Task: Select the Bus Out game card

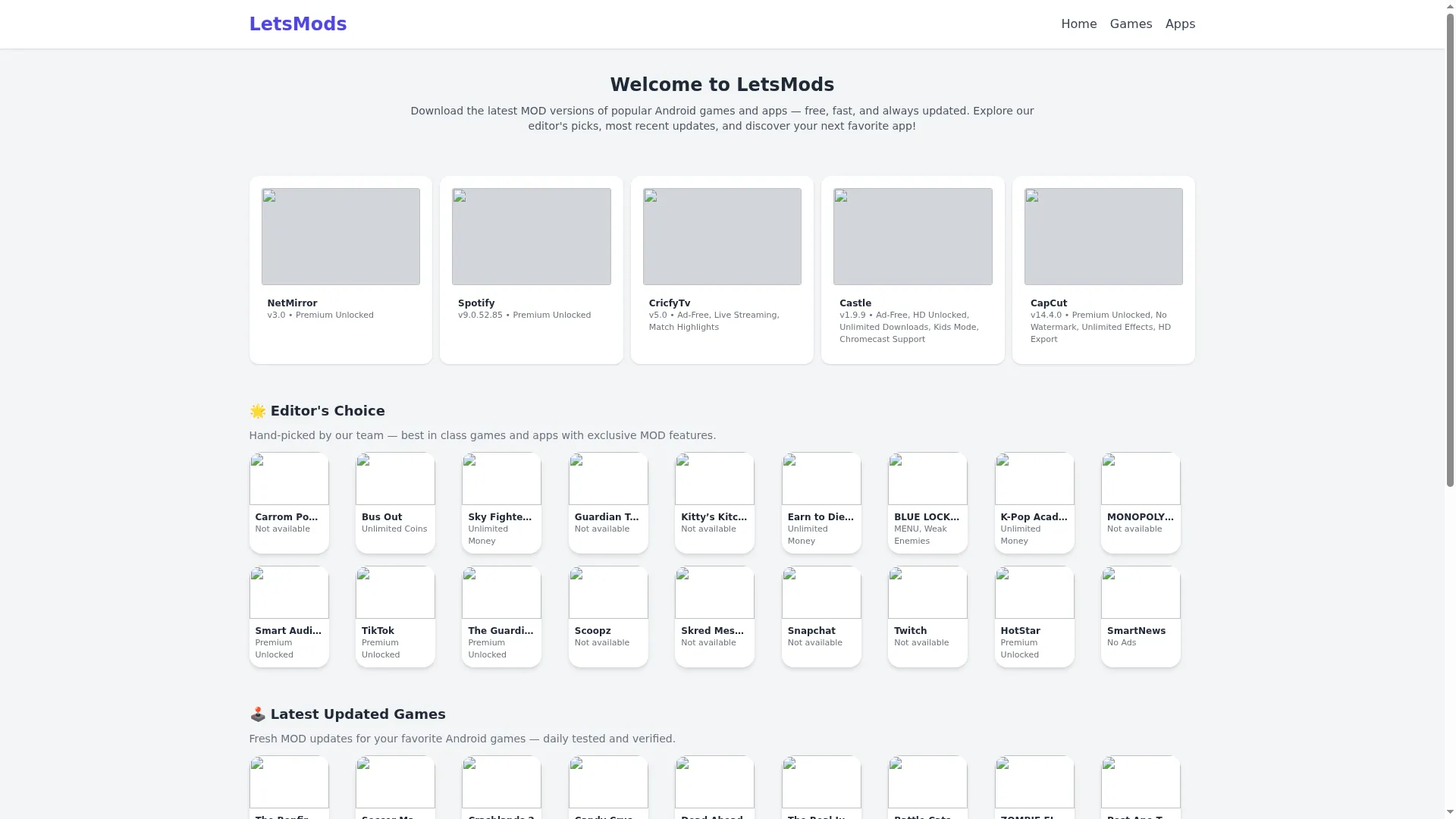Action: 395,503
